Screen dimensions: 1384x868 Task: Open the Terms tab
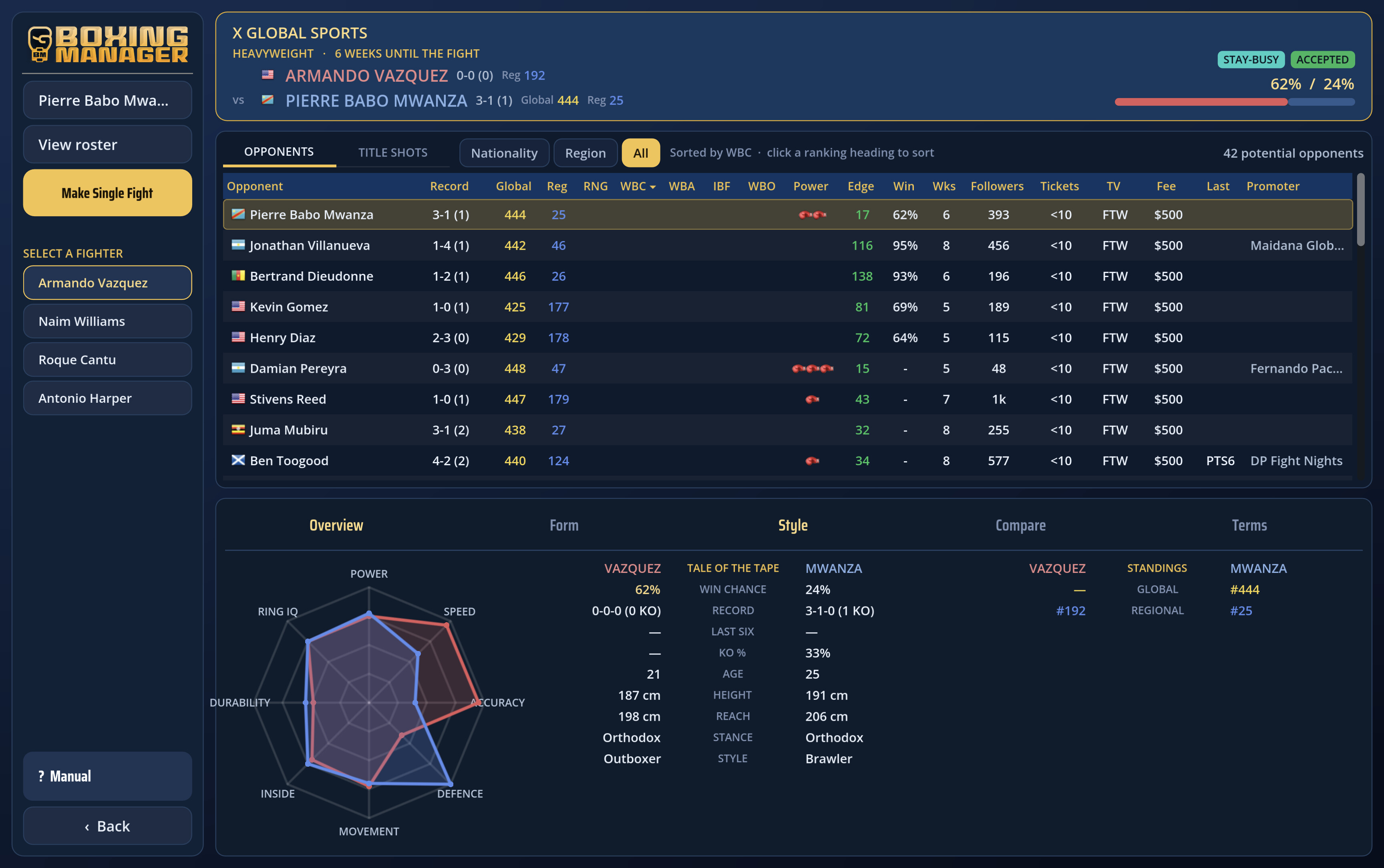pyautogui.click(x=1249, y=525)
